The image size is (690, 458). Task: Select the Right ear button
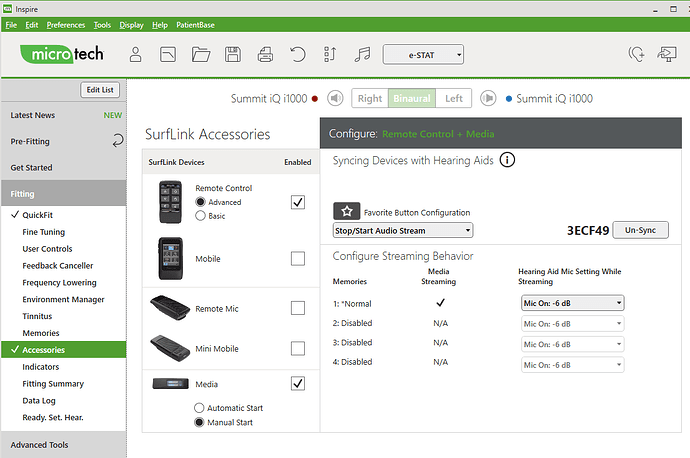click(370, 98)
